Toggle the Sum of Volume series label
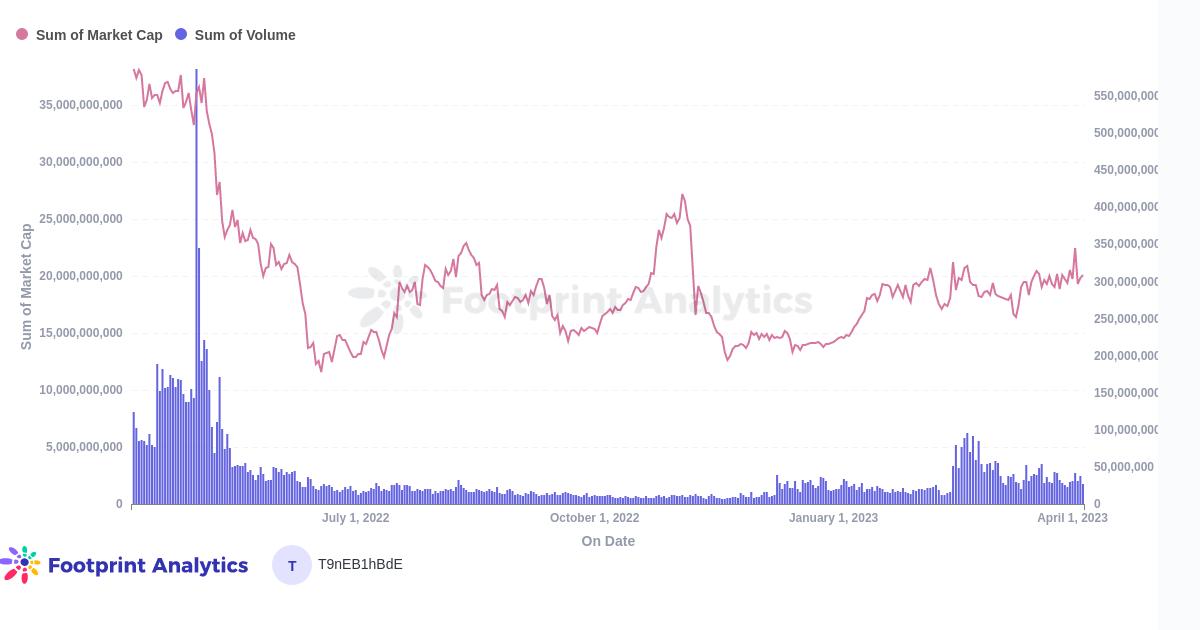 pyautogui.click(x=245, y=35)
